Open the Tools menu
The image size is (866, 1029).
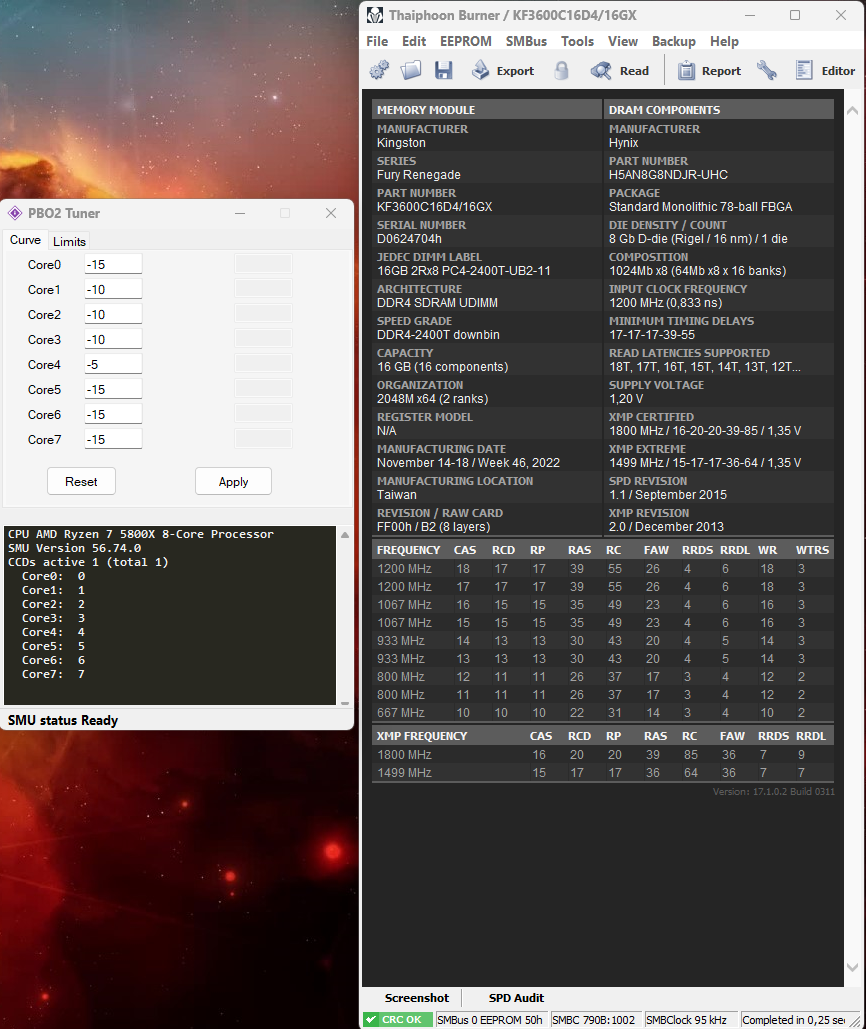click(x=577, y=41)
